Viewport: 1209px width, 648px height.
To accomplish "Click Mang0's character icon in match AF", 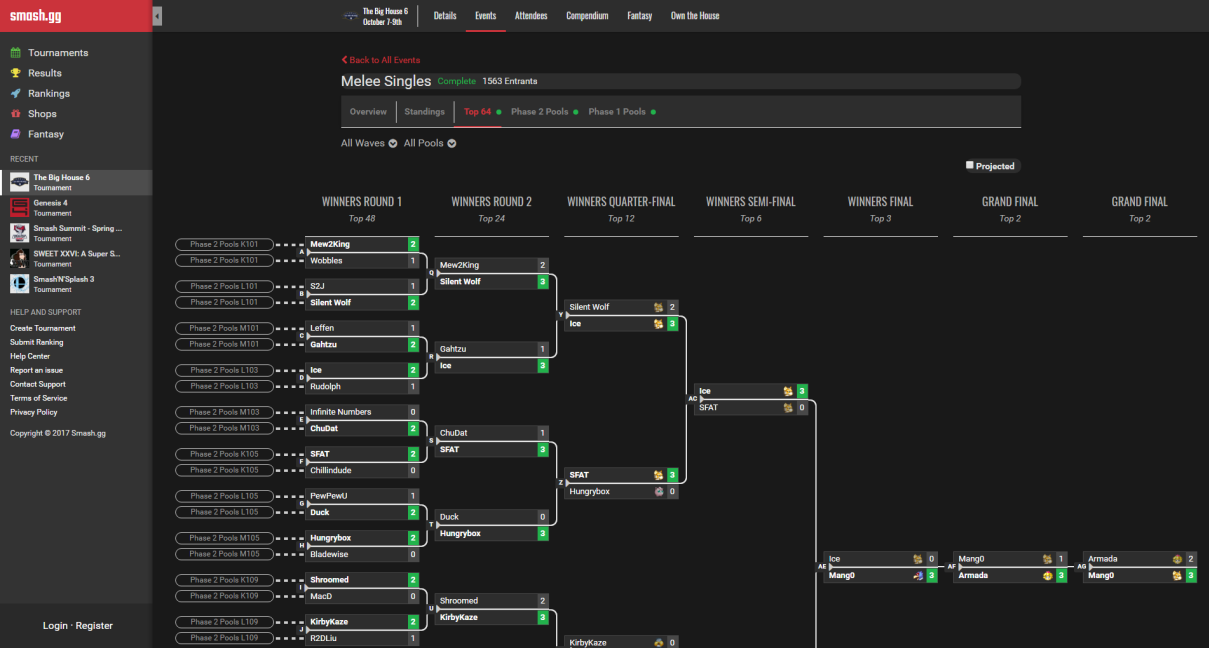I will coord(1047,559).
